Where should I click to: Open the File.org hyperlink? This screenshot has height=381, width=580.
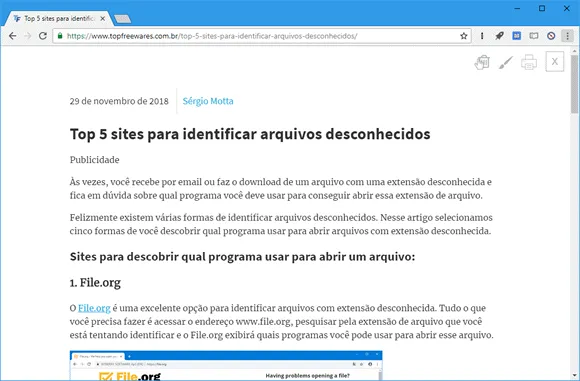coord(94,308)
